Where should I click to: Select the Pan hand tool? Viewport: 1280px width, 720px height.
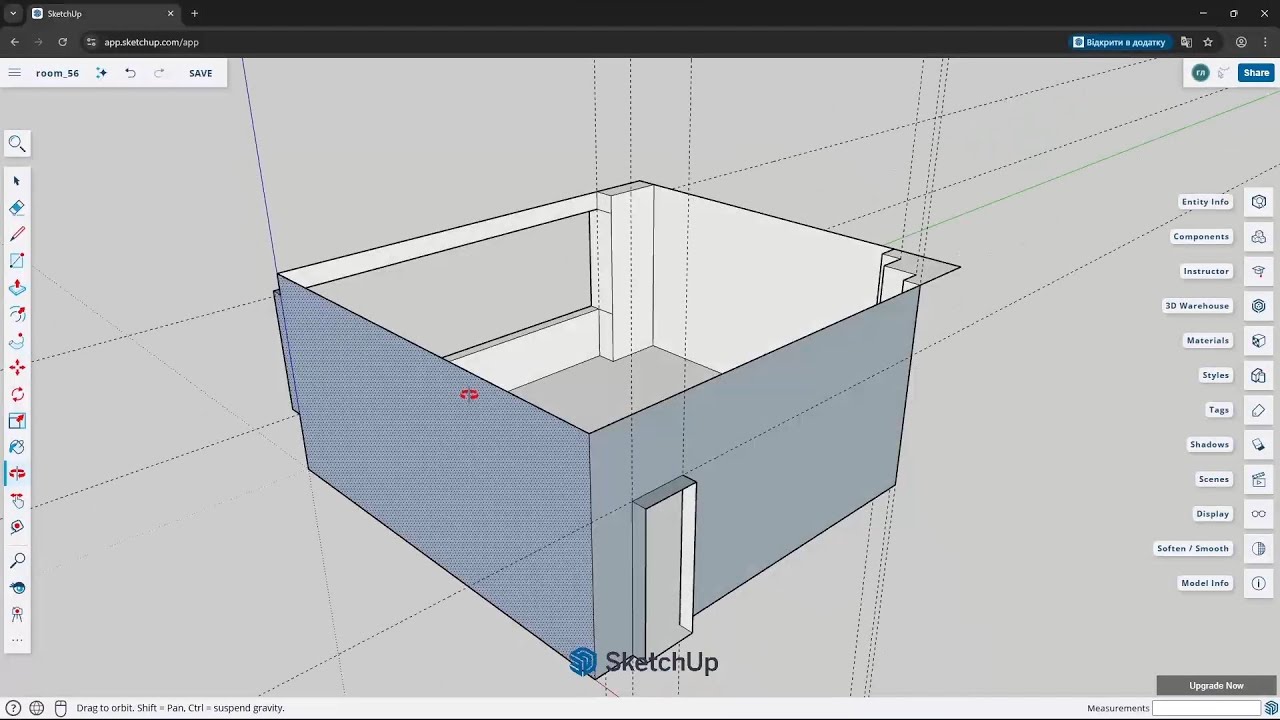point(17,501)
